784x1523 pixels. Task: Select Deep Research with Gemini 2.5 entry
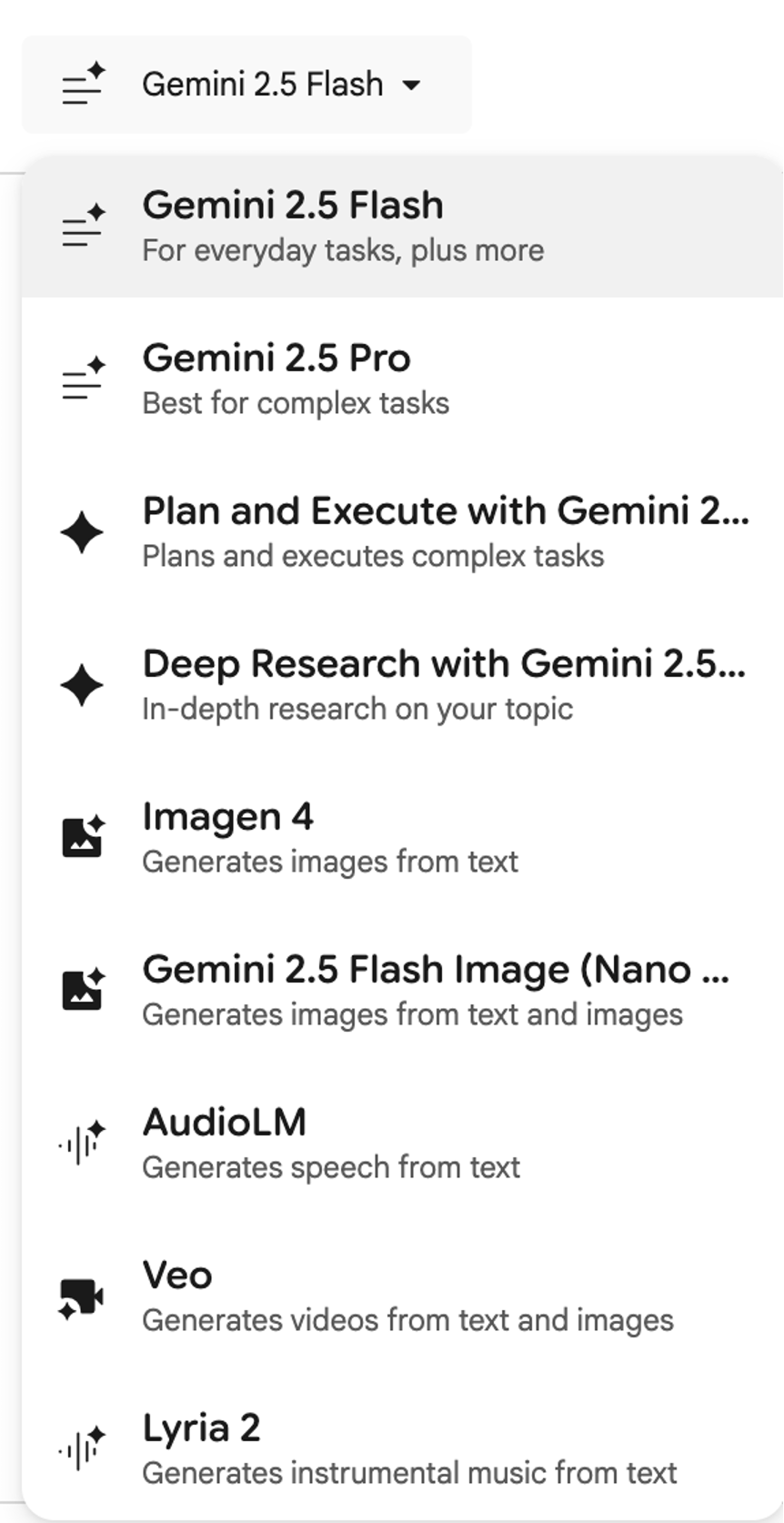pos(444,664)
